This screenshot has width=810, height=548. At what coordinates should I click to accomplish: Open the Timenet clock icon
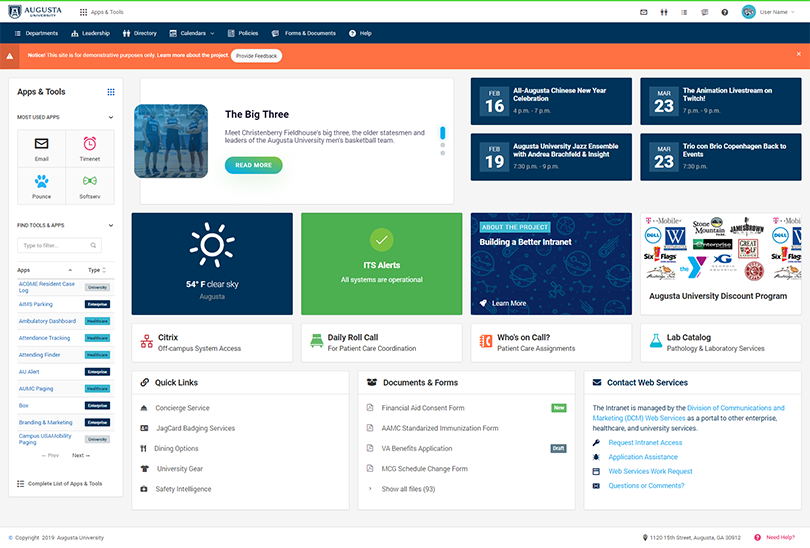pyautogui.click(x=90, y=144)
